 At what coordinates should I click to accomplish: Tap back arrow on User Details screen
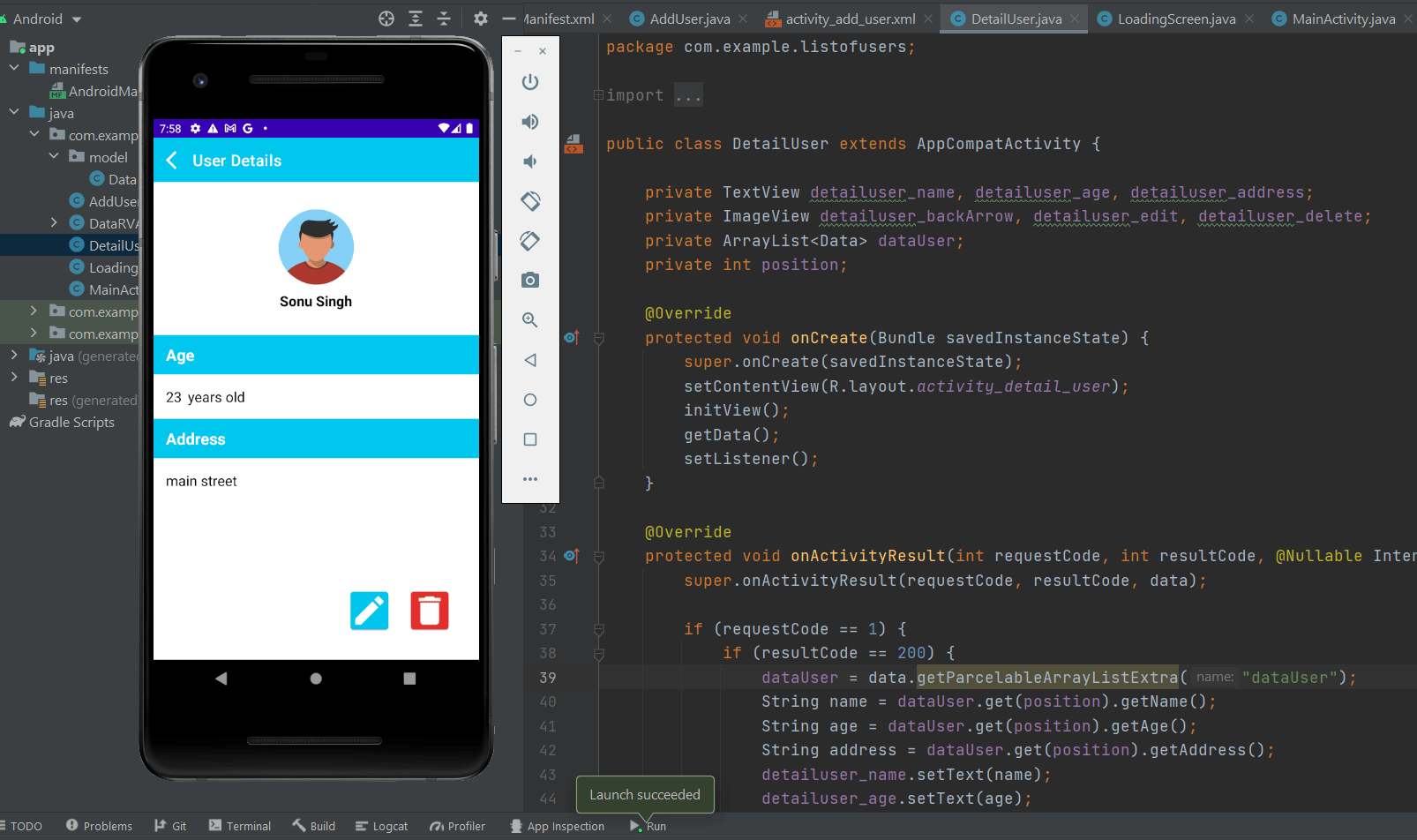(172, 161)
